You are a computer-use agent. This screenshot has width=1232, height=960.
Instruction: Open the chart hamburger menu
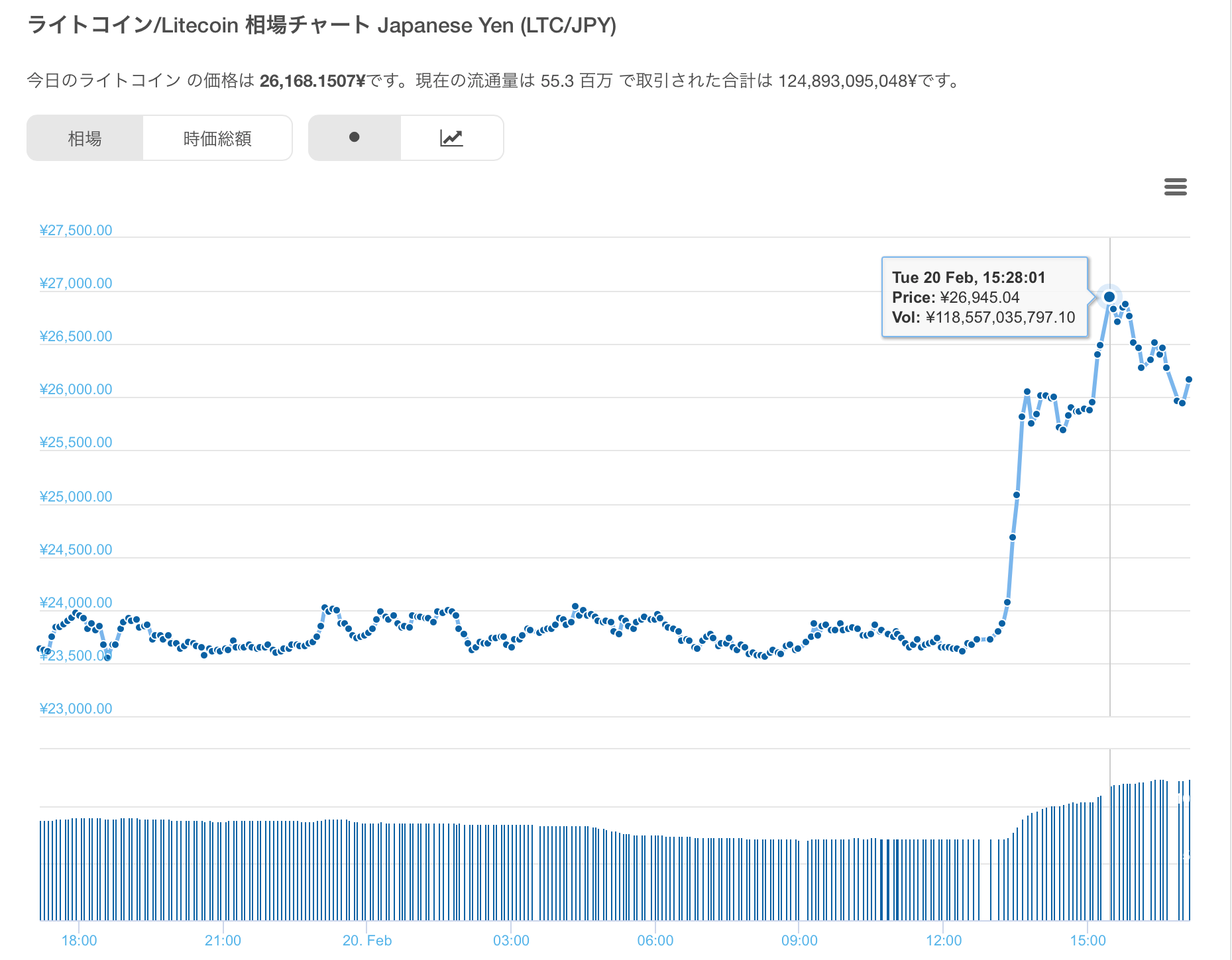pyautogui.click(x=1175, y=187)
